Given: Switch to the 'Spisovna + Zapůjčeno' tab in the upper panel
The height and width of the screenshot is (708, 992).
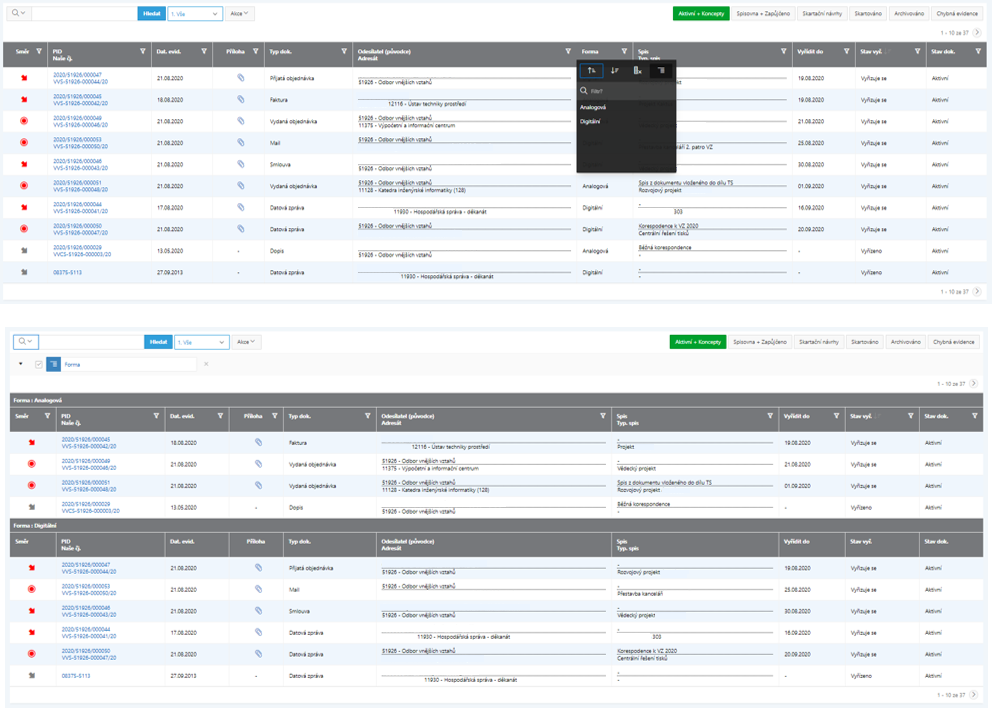Looking at the screenshot, I should point(763,13).
